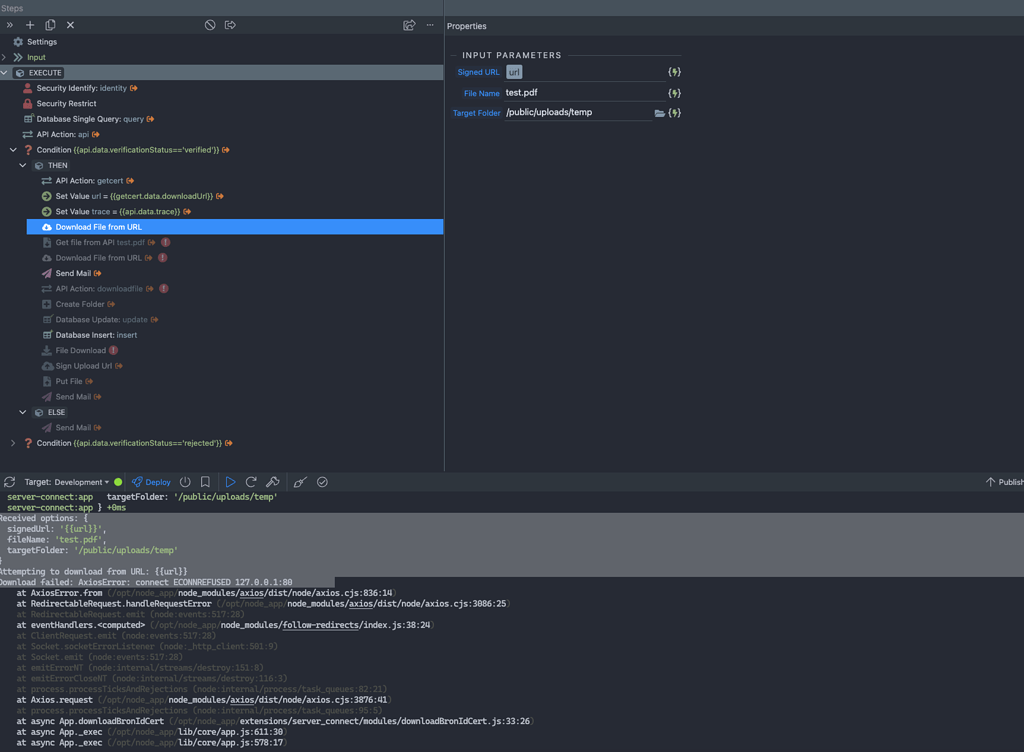Collapse the ELSE branch
The image size is (1024, 752).
[x=22, y=411]
